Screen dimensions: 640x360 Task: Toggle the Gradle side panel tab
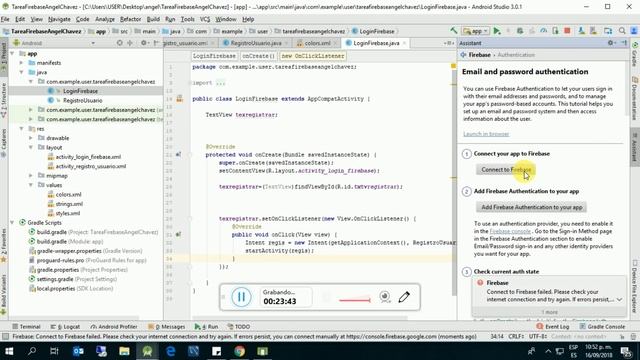636,54
